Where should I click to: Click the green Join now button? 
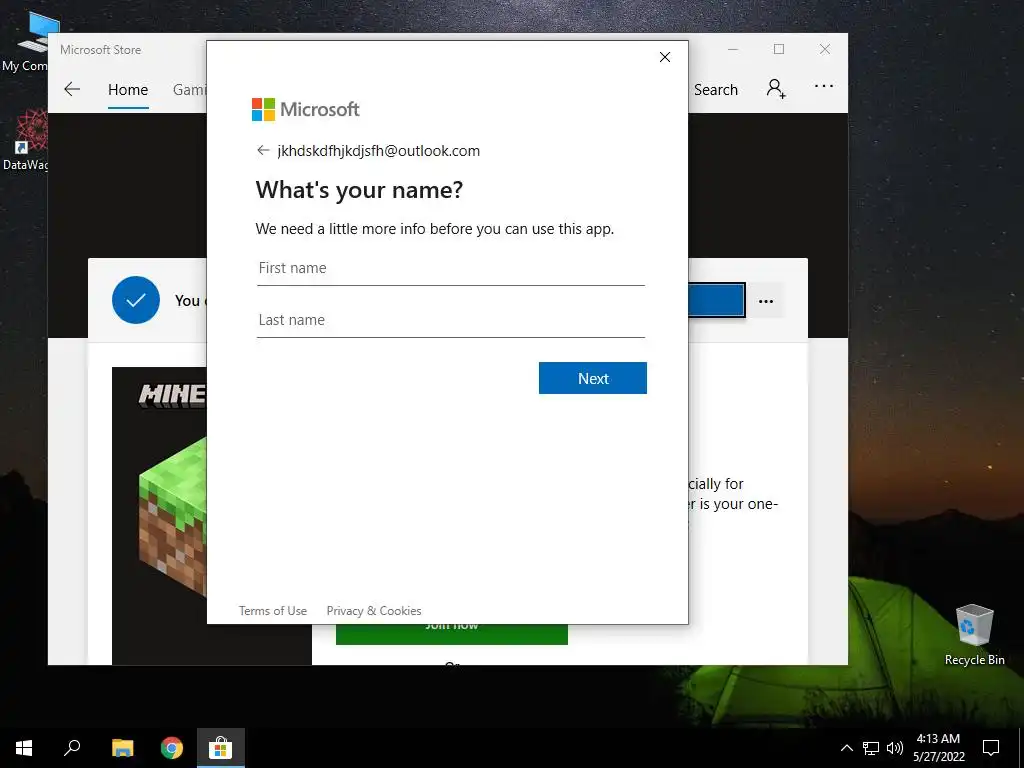[x=451, y=634]
